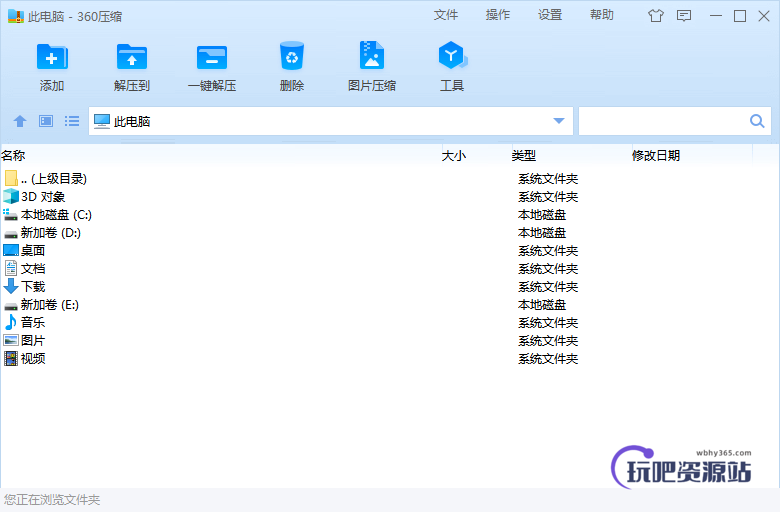Viewport: 780px width, 512px height.
Task: Select the 图片 name text
Action: point(33,340)
